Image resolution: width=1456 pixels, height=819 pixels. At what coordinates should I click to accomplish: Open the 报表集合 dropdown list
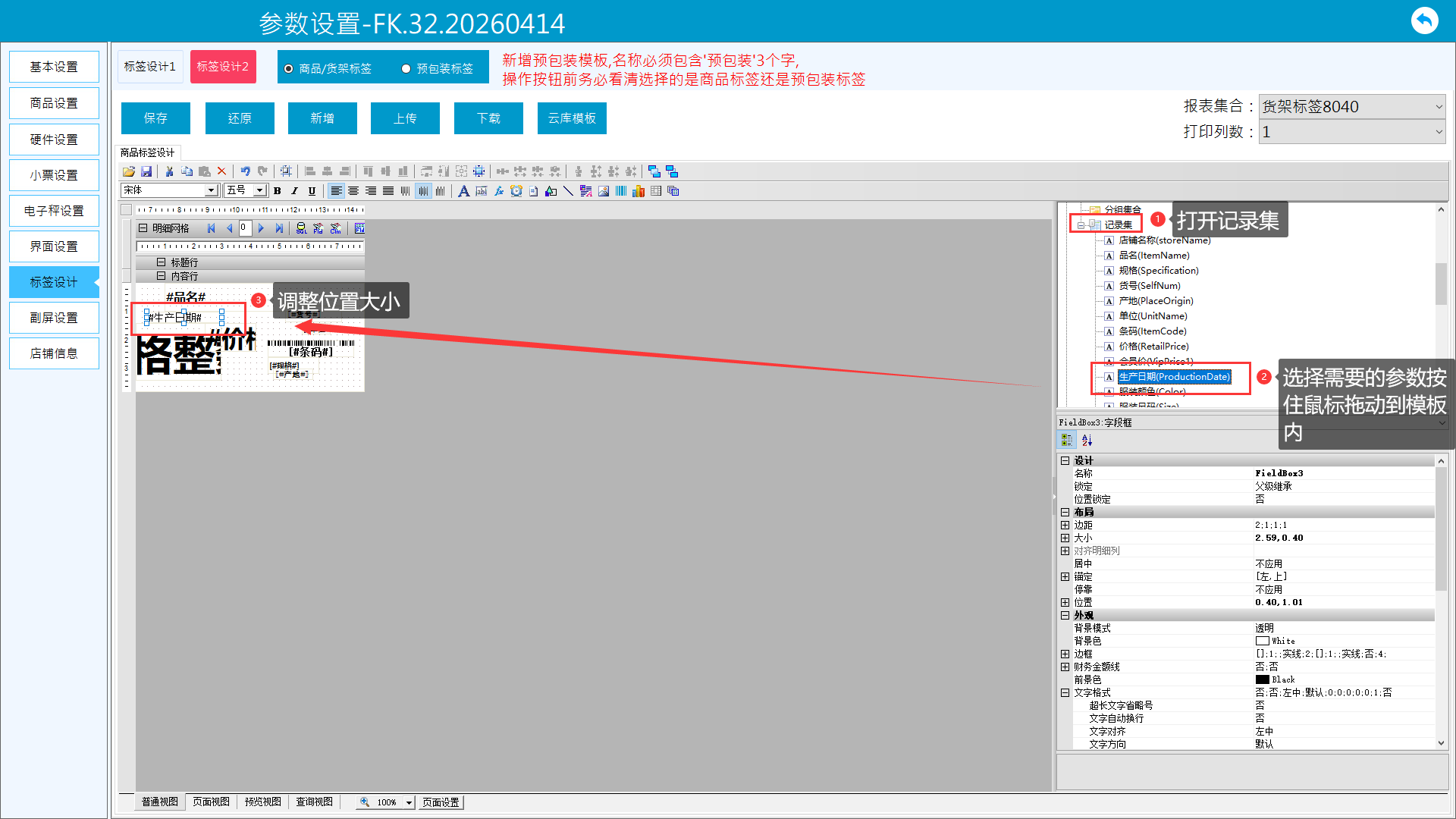pyautogui.click(x=1439, y=107)
